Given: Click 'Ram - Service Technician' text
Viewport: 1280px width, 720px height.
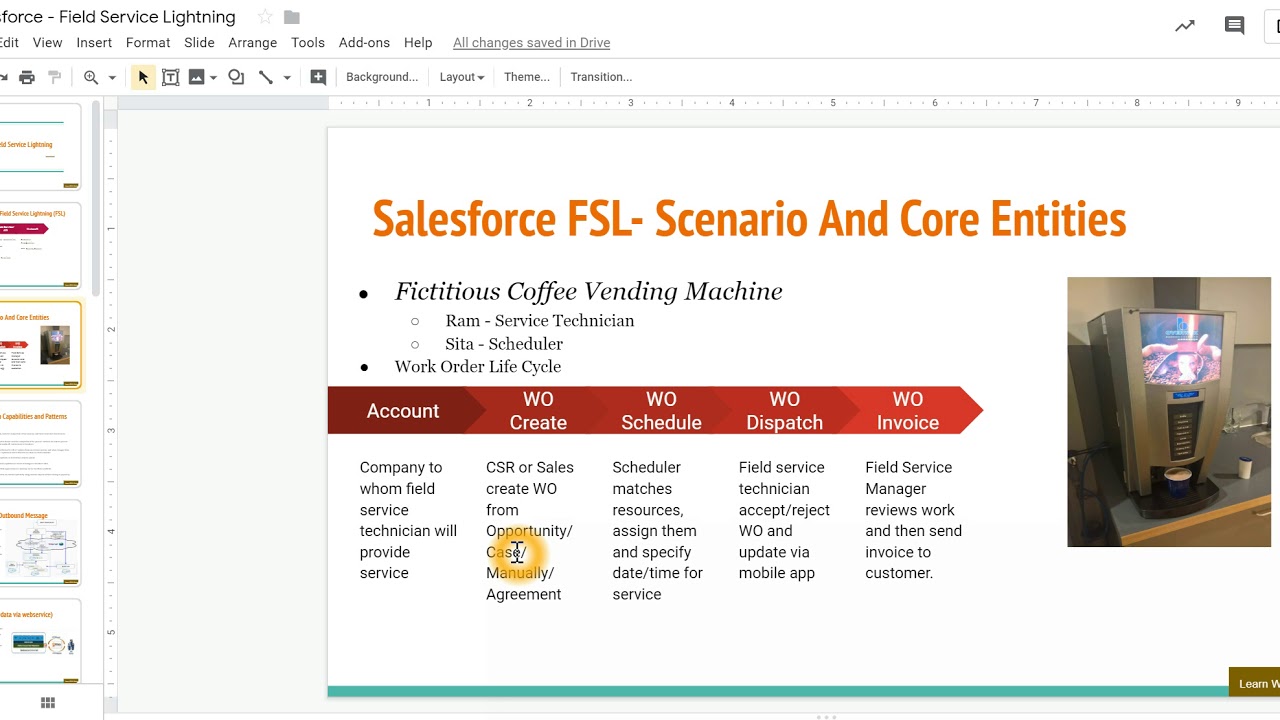Looking at the screenshot, I should tap(540, 321).
